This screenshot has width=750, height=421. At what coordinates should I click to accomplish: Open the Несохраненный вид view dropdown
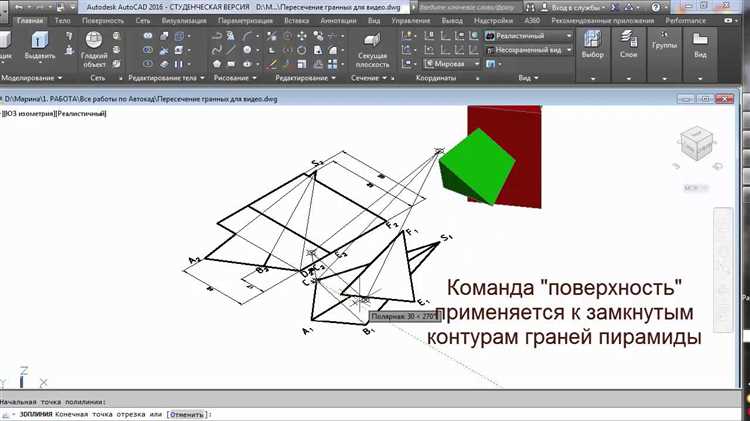tap(529, 50)
